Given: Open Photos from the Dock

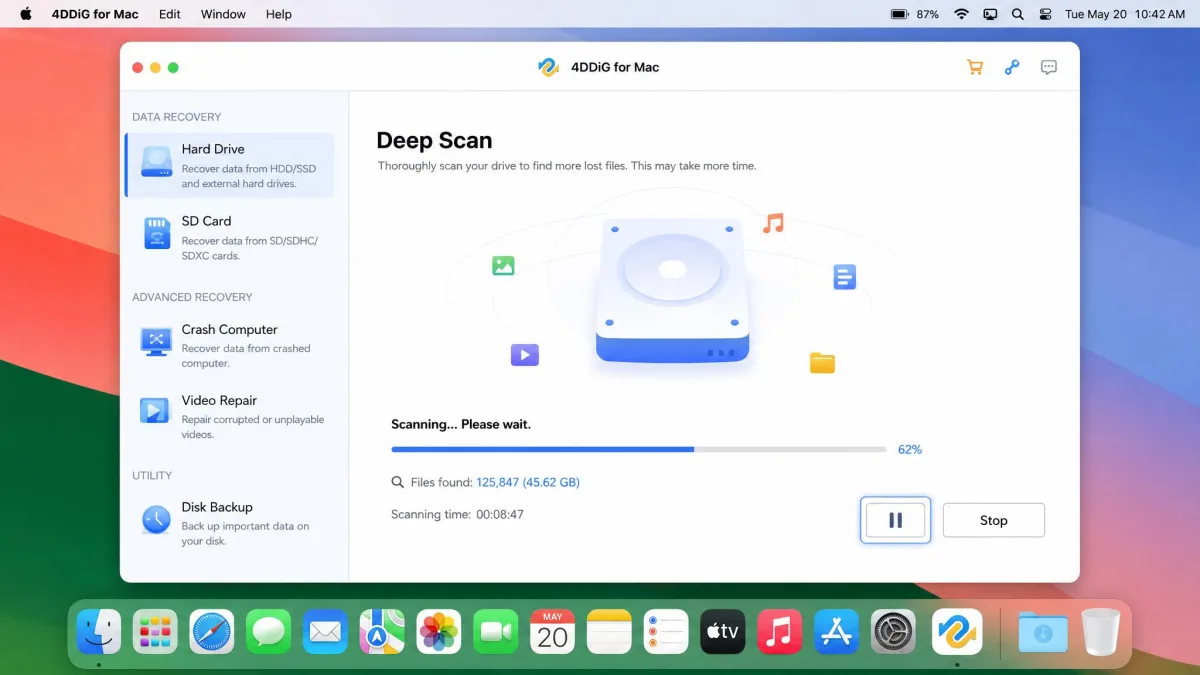Looking at the screenshot, I should pos(439,632).
